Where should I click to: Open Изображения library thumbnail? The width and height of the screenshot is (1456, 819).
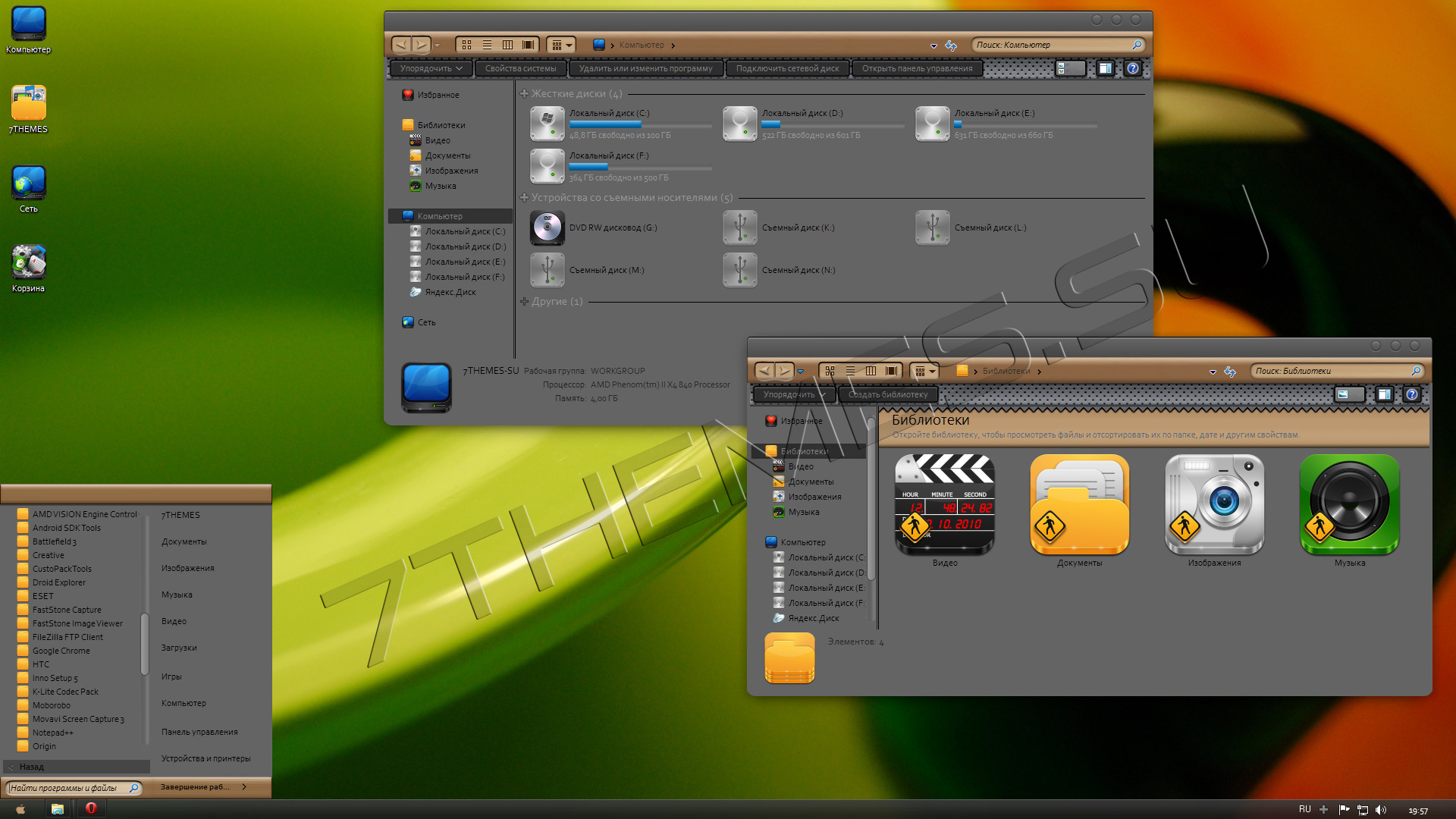click(1215, 504)
